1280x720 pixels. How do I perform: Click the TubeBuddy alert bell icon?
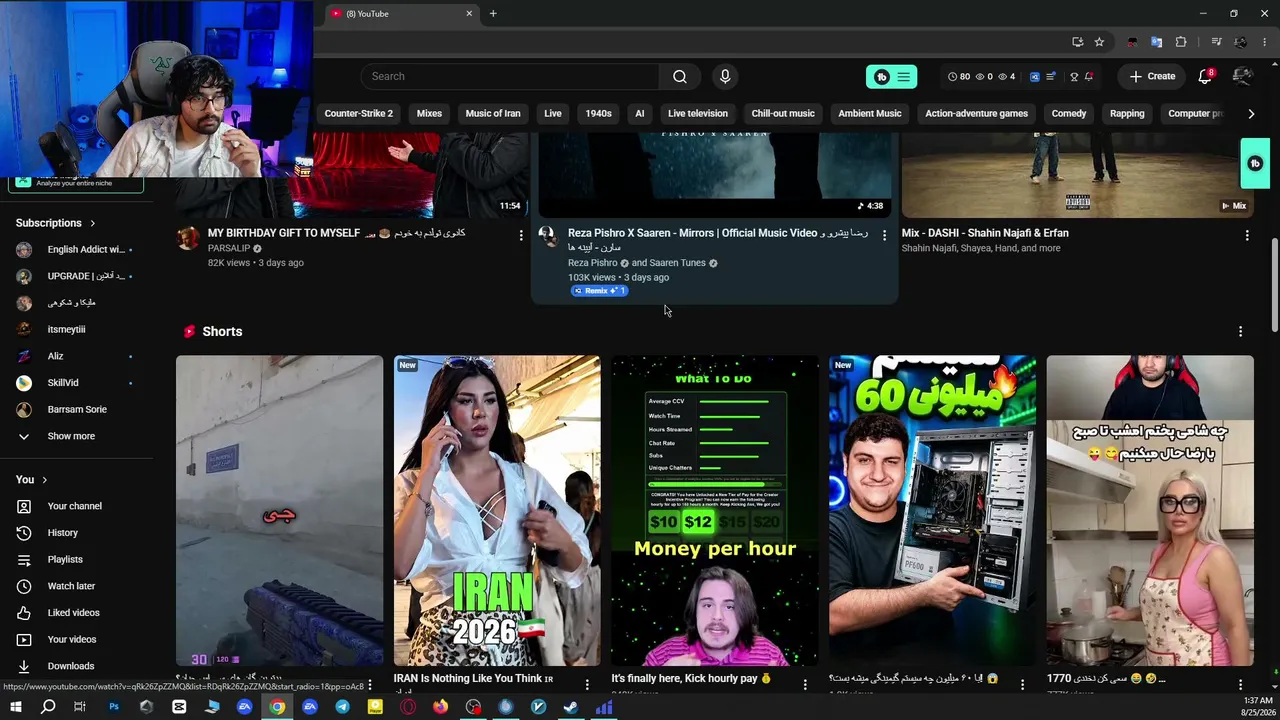click(1089, 76)
